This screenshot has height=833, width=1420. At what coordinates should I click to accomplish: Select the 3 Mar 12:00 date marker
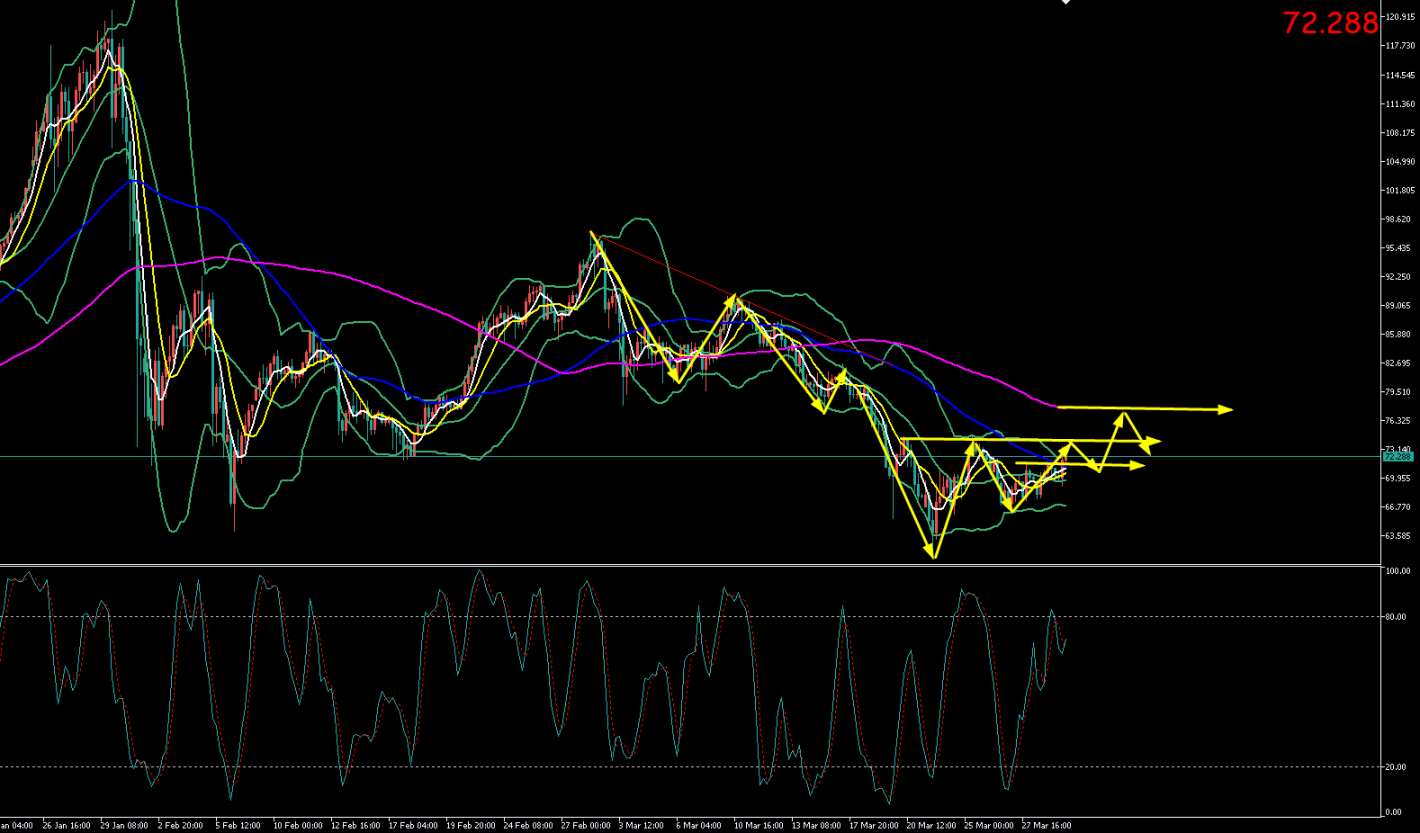[x=640, y=826]
